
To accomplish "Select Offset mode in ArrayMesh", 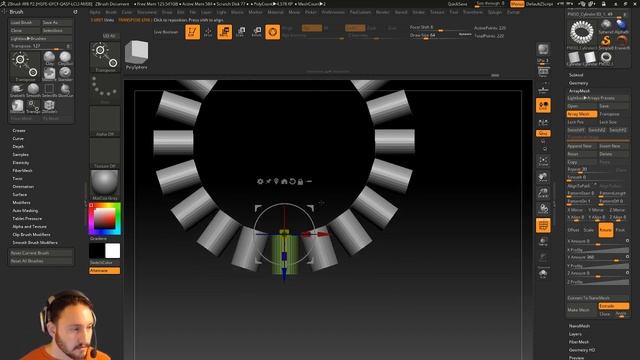I will [574, 230].
